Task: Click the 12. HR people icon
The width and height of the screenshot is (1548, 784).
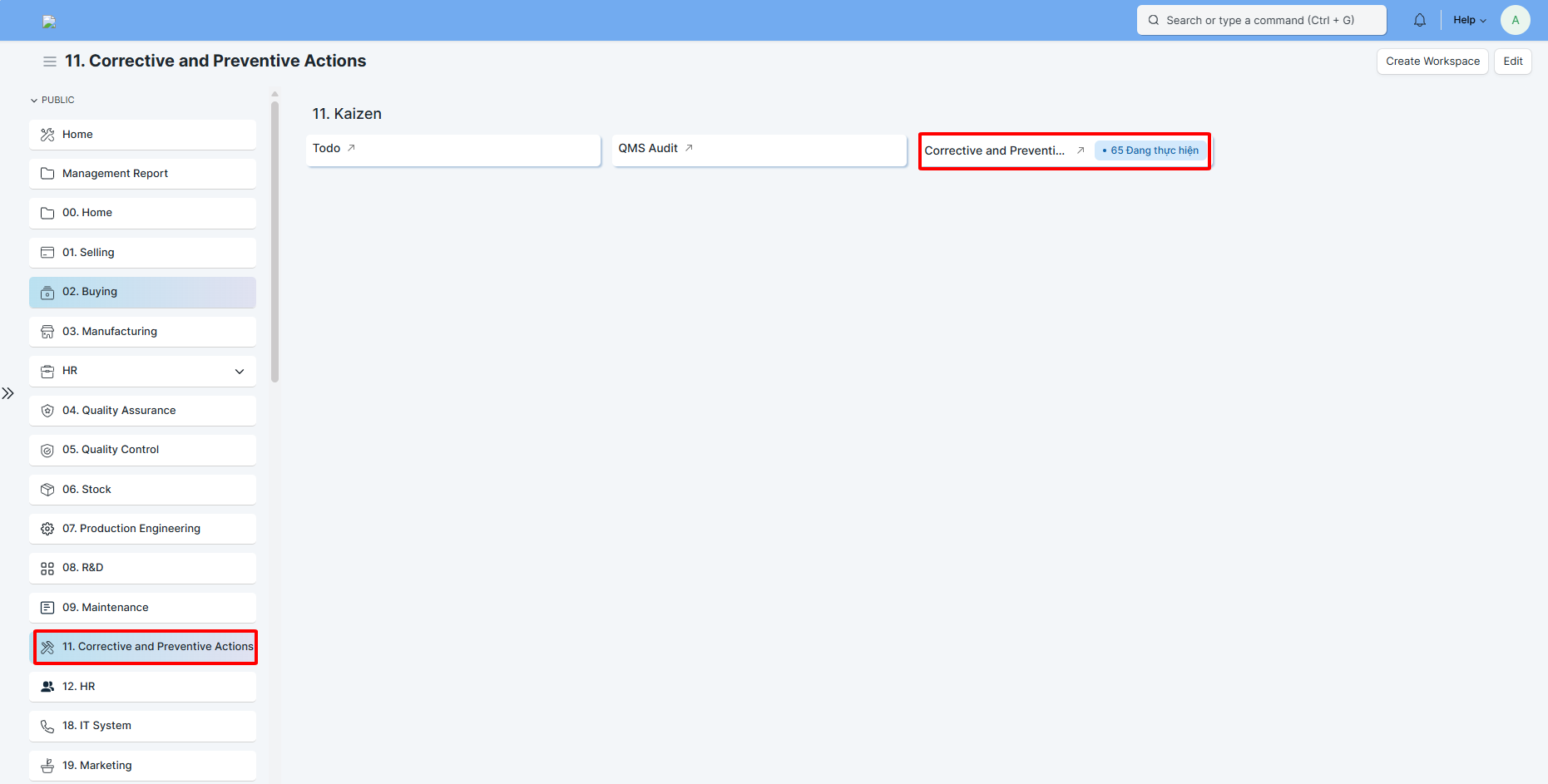Action: pos(47,687)
